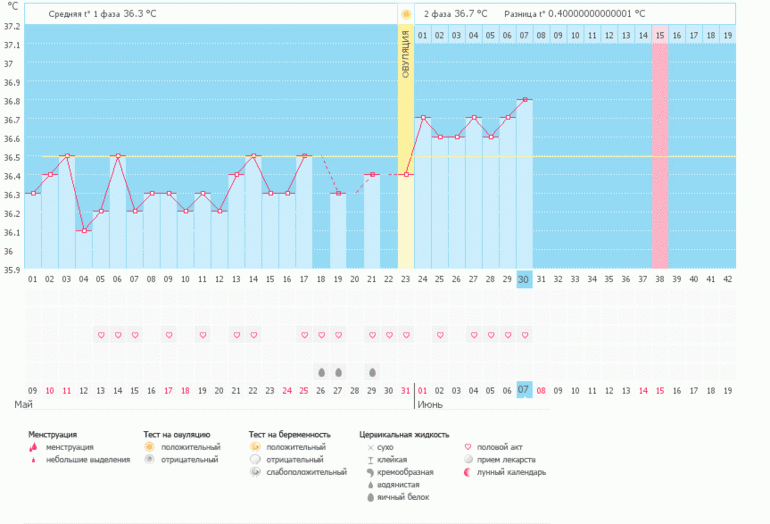Image resolution: width=770 pixels, height=524 pixels.
Task: Click the pink day 15 cell in phase two header
Action: coord(660,35)
